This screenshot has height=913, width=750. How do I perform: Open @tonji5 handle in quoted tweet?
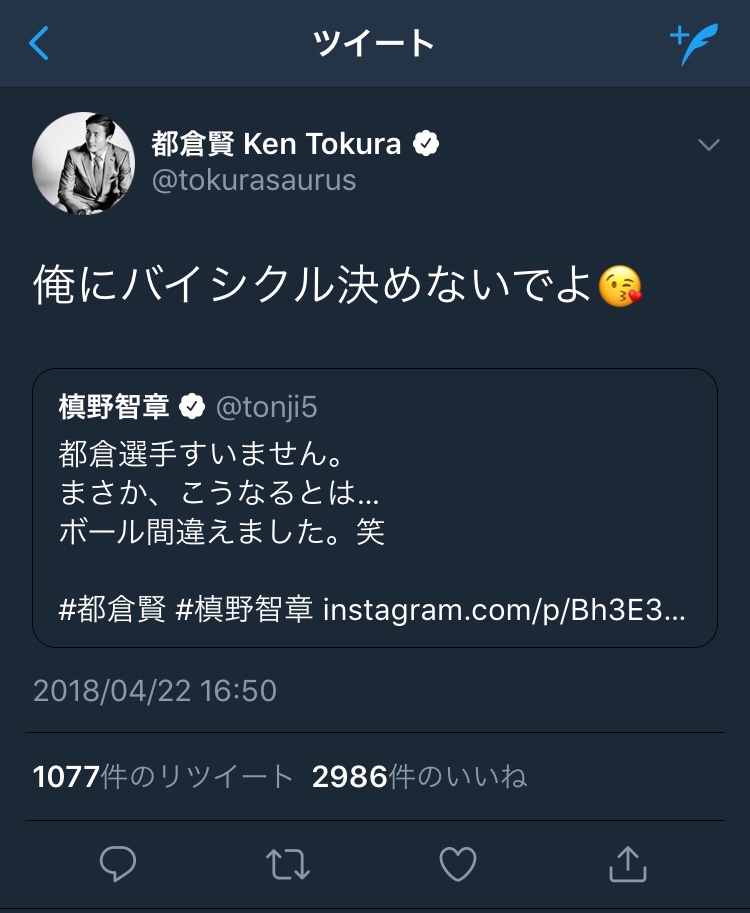coord(267,407)
